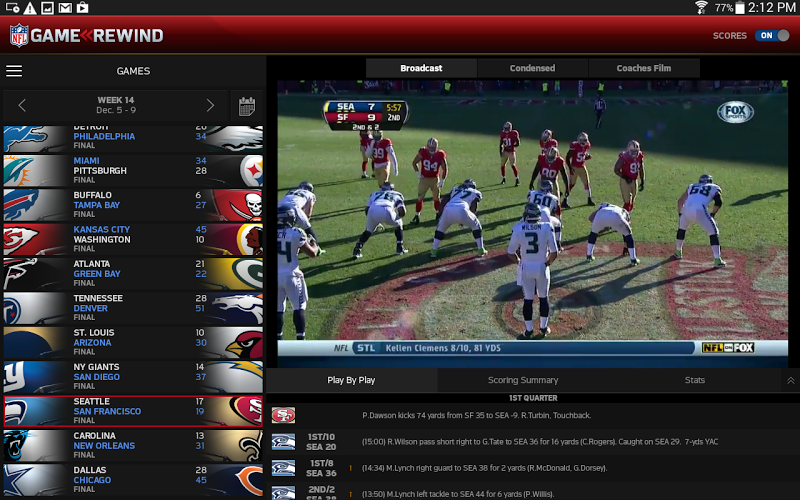Jump to R.Wilson pass to G.Tate play
800x500 pixels.
tap(533, 442)
